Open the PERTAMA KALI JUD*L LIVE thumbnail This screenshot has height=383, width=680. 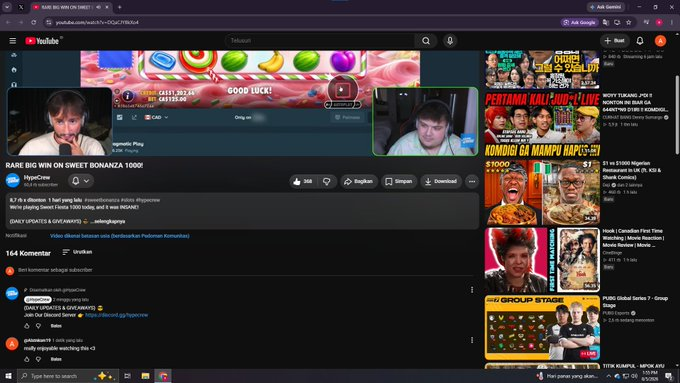pos(542,124)
